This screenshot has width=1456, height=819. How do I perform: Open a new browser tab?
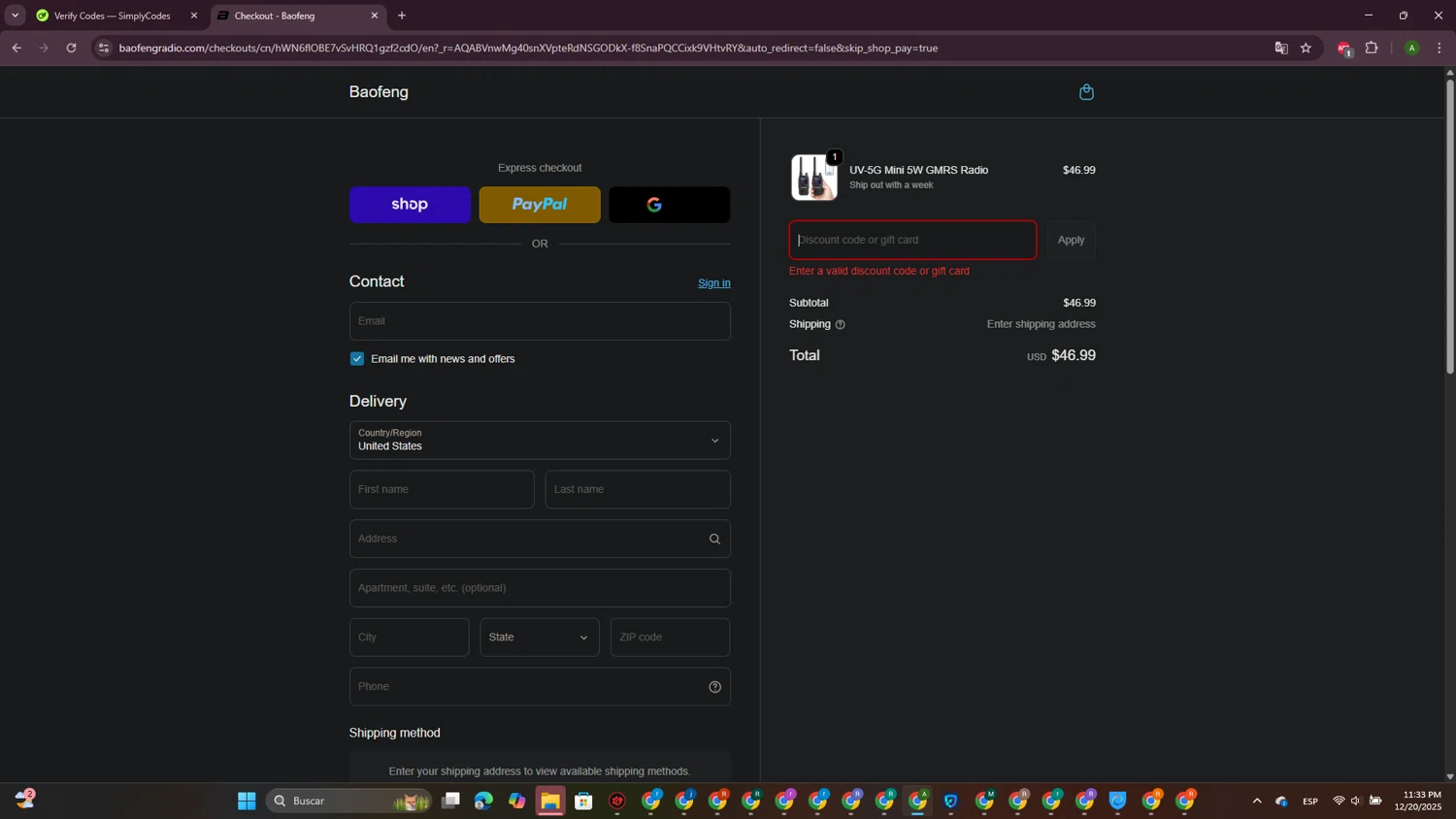(402, 16)
